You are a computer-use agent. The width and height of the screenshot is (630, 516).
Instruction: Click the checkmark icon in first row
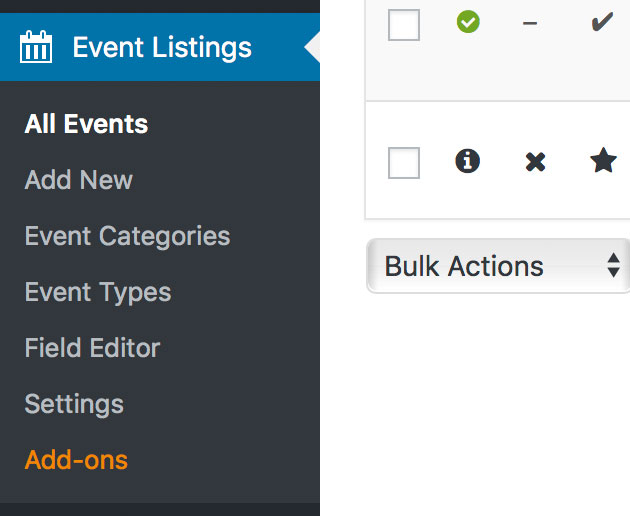(602, 22)
